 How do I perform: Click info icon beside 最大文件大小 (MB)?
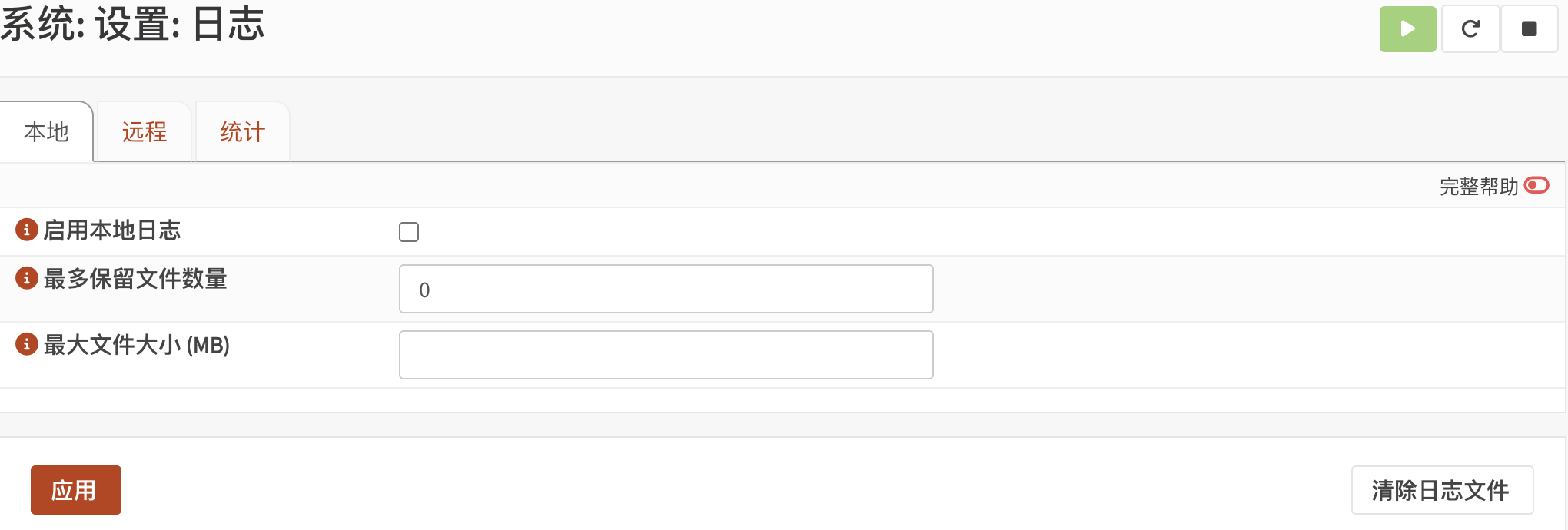point(27,344)
